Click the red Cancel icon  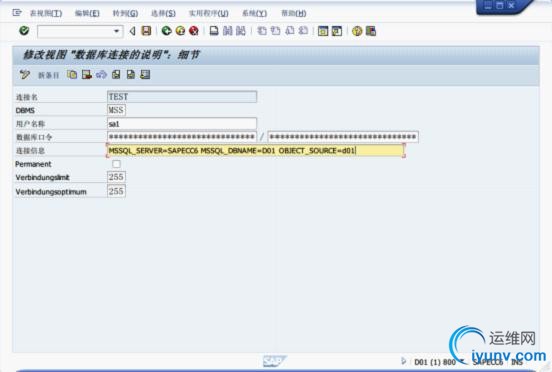pyautogui.click(x=194, y=31)
